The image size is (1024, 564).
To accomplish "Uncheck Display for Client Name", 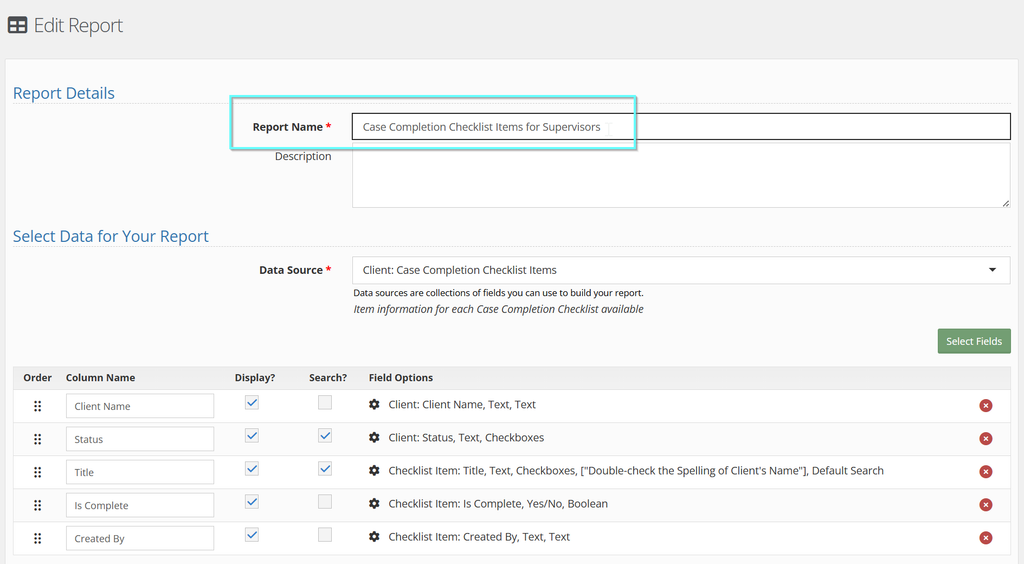I will click(251, 403).
